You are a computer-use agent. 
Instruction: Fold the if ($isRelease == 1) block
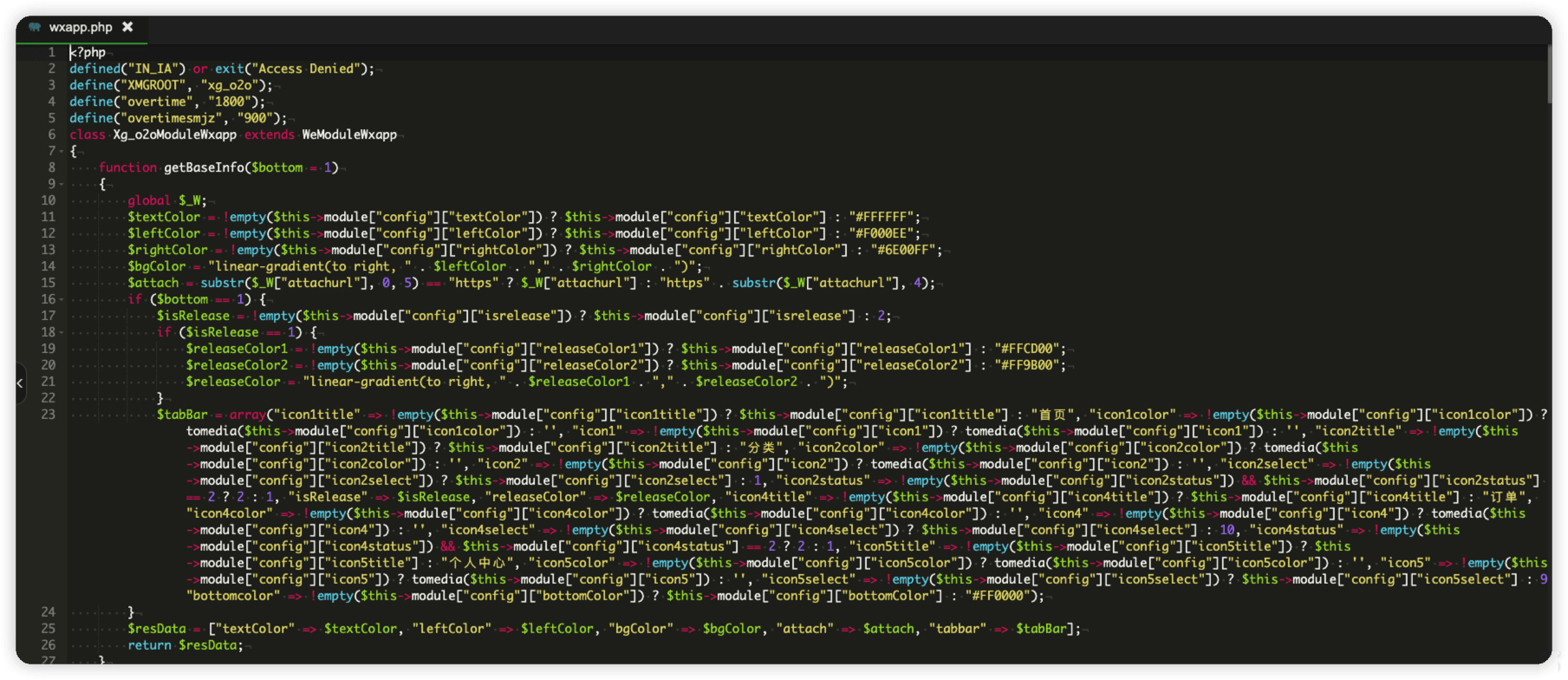[61, 333]
